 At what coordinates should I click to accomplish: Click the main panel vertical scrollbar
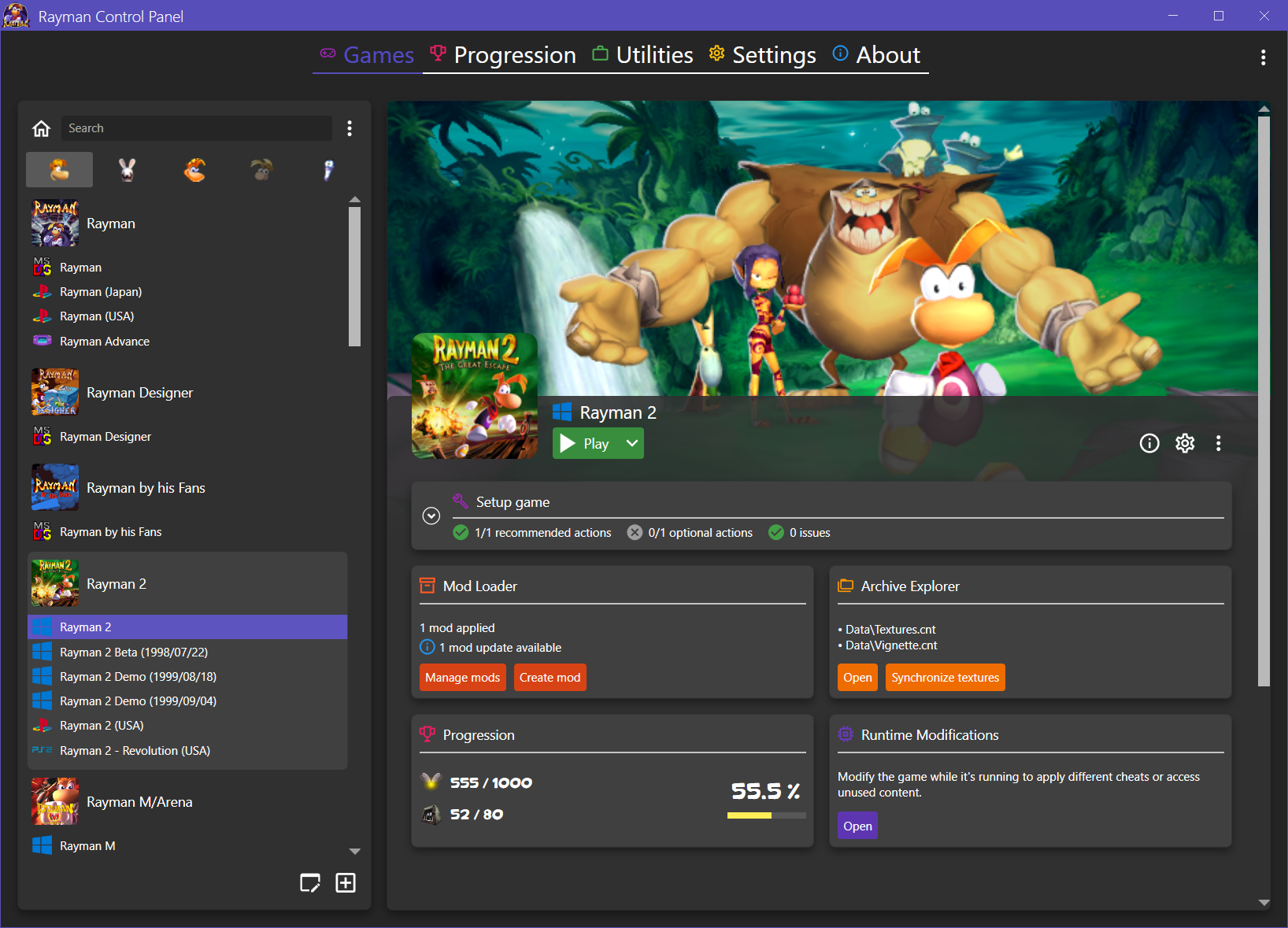pos(1264,401)
